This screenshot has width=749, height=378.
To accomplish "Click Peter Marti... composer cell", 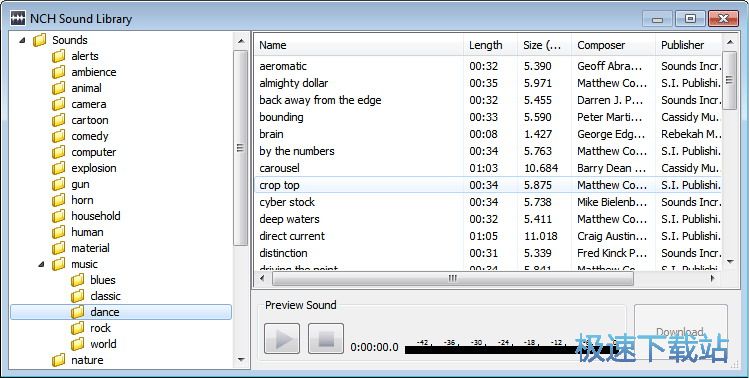I will point(610,117).
